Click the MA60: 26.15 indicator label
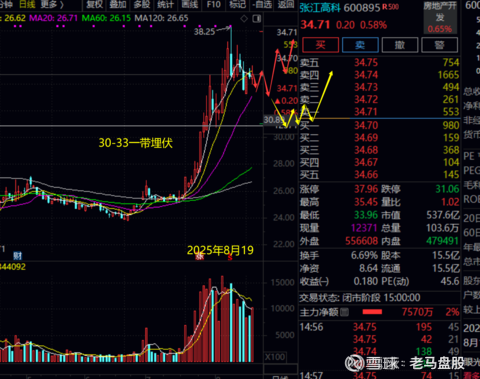 [x=106, y=18]
